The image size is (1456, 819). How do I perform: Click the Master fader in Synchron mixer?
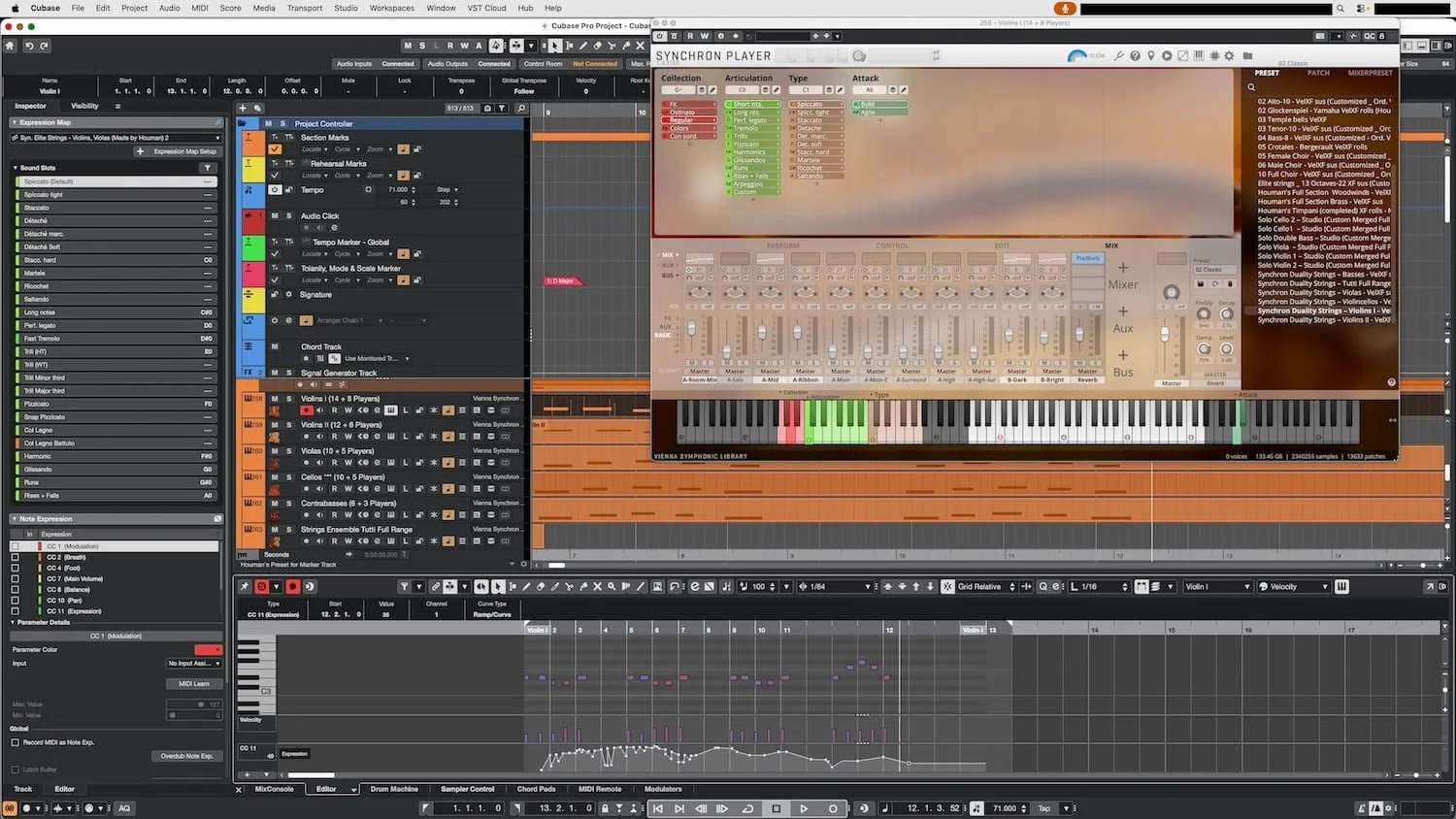pos(1165,335)
